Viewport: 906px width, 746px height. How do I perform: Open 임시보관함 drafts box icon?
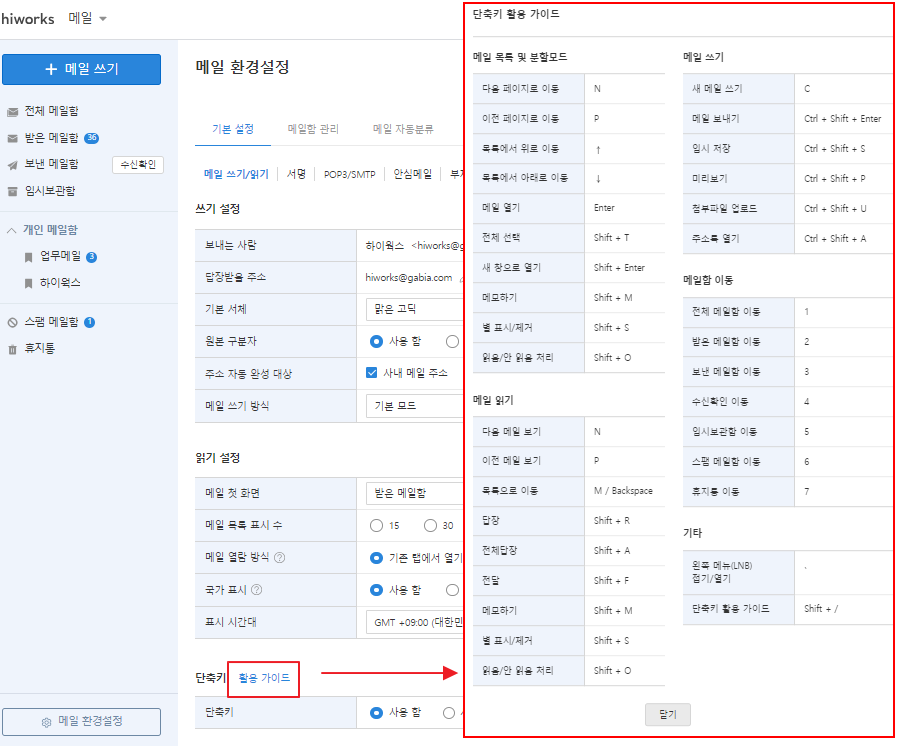13,191
